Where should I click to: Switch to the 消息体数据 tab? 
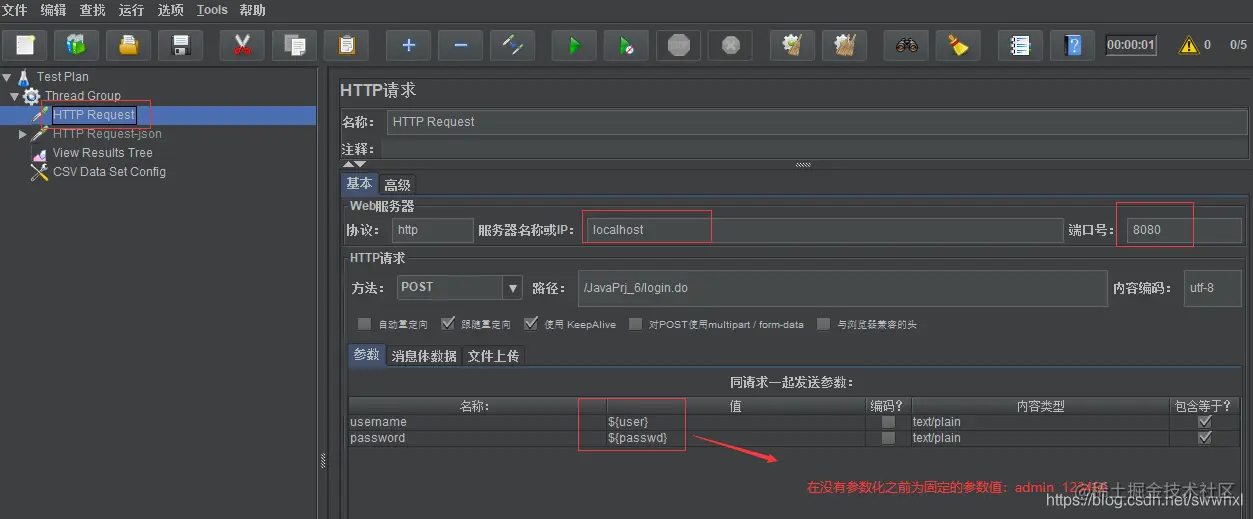(x=424, y=356)
